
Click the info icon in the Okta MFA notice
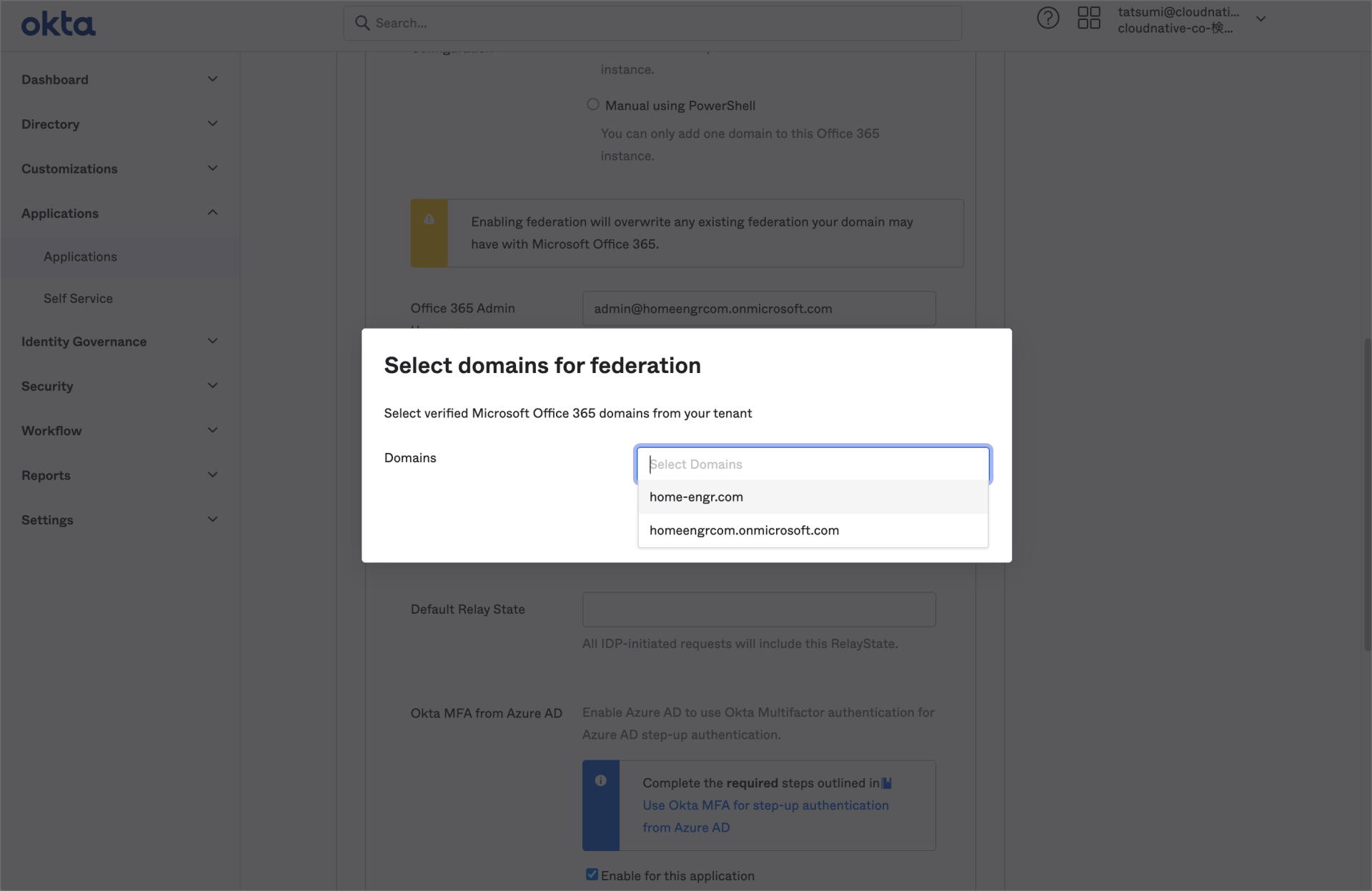pyautogui.click(x=600, y=781)
